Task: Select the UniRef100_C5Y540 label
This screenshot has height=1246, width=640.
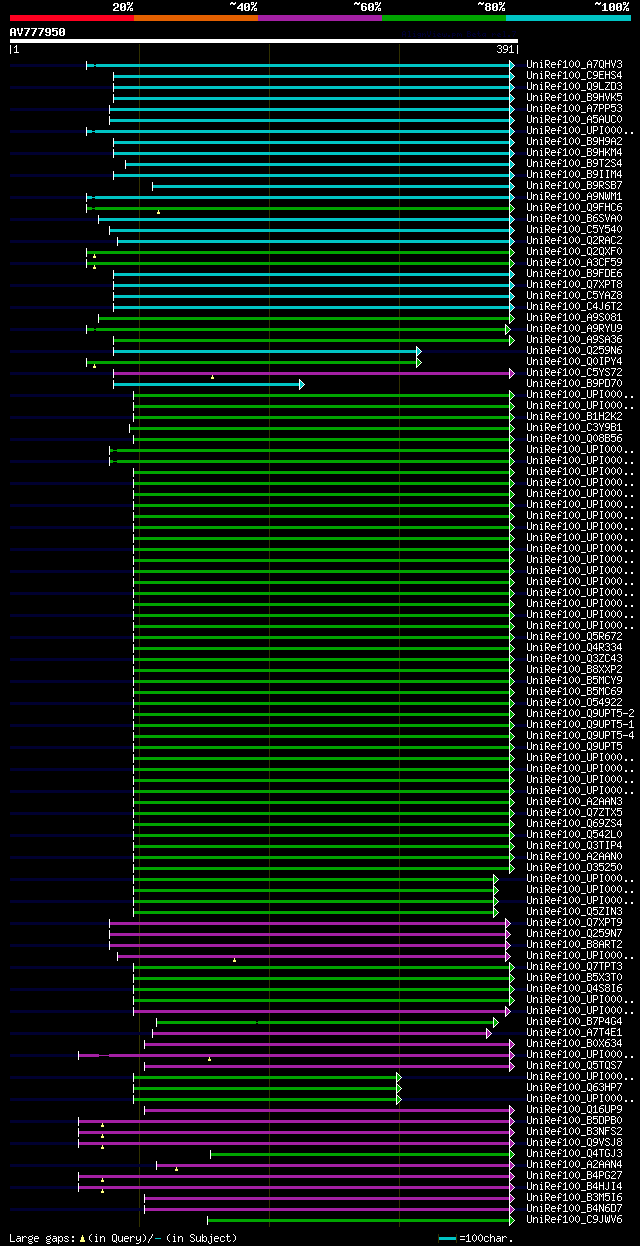Action: (574, 229)
